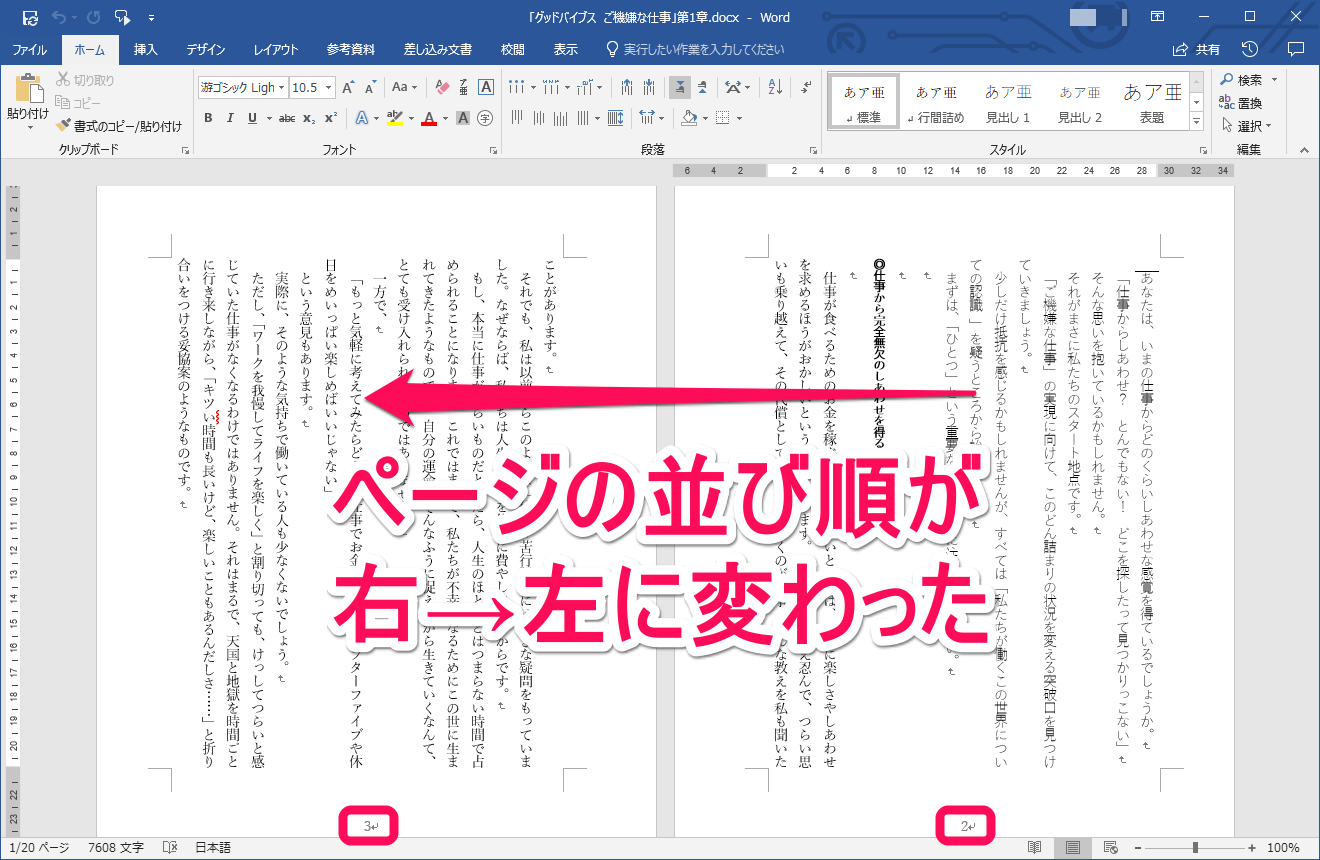Click the Character Border icon
Viewport: 1320px width, 860px height.
[486, 88]
